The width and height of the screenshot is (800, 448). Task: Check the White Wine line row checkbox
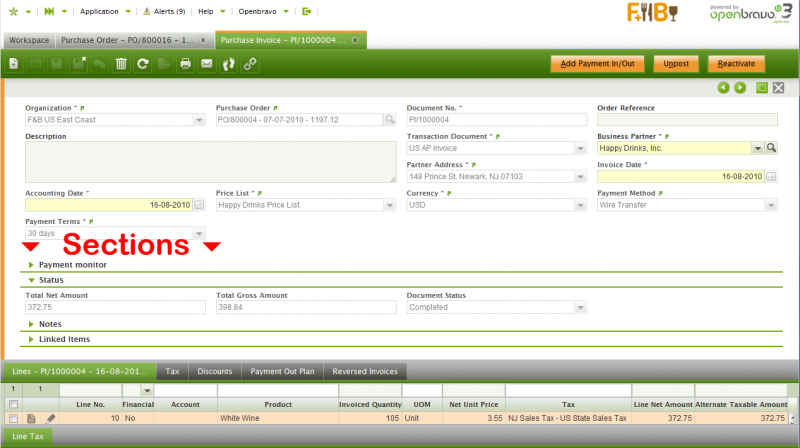pyautogui.click(x=14, y=418)
